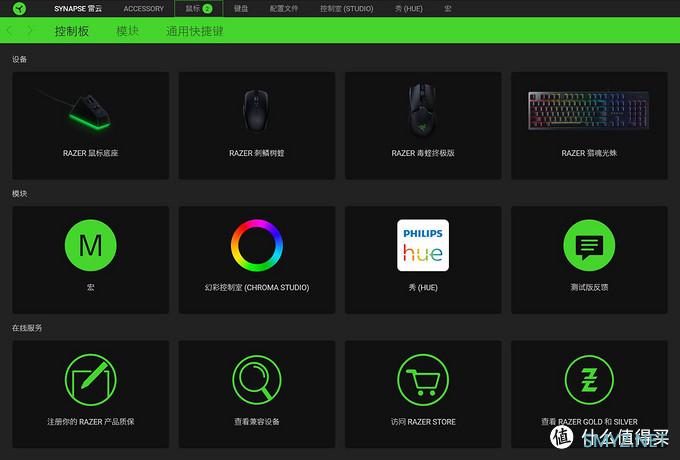
Task: Click the 秀 (HUE) module label
Action: 423,287
